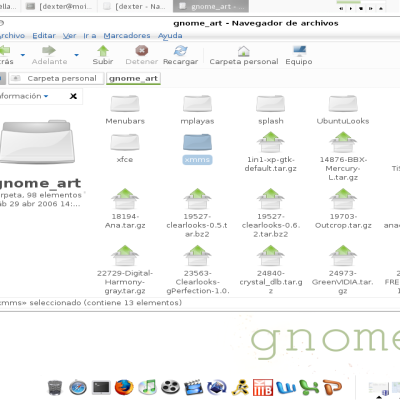Open the Ayuda menu

170,35
